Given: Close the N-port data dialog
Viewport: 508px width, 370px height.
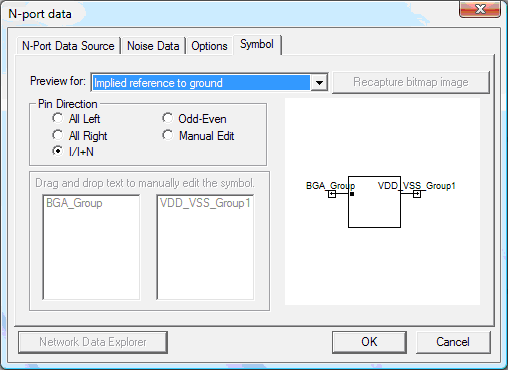Looking at the screenshot, I should (x=480, y=9).
